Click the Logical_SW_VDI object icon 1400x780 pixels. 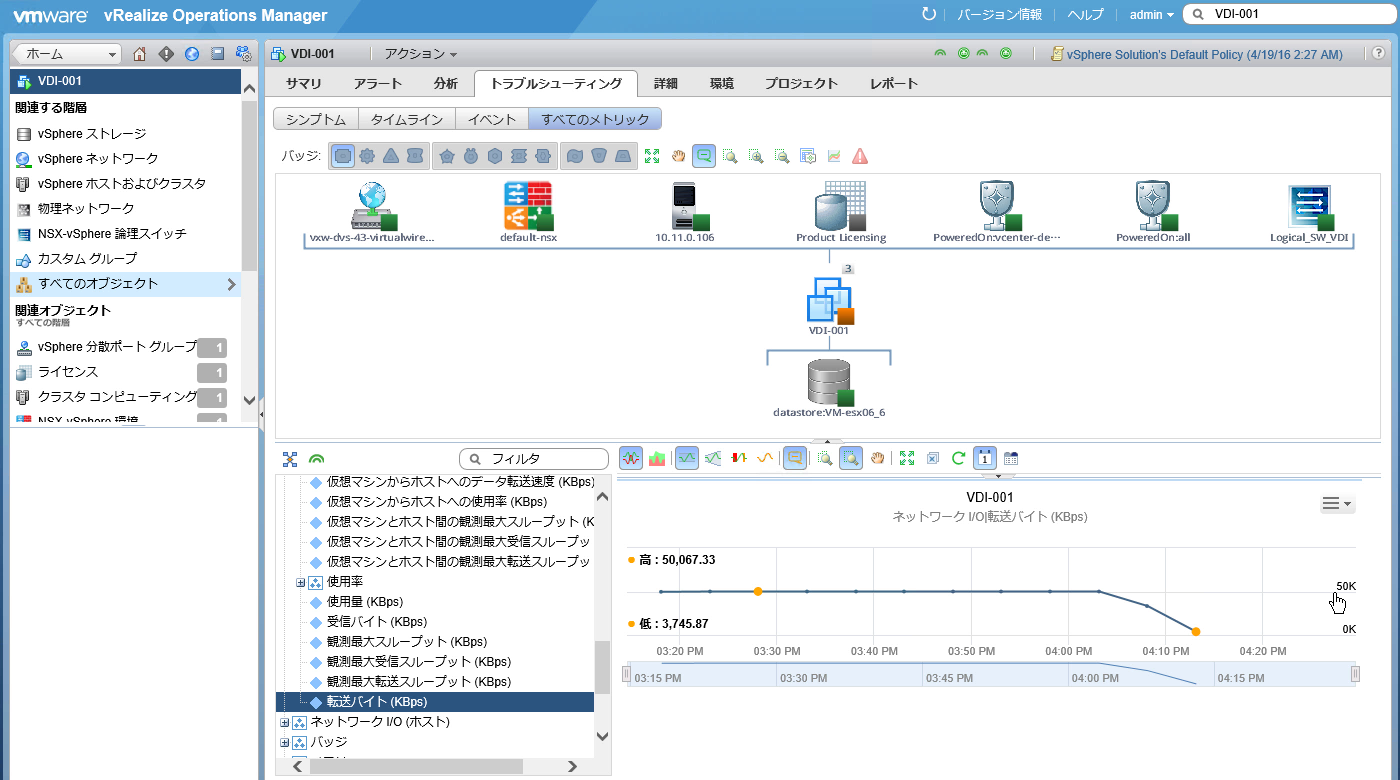pos(1311,208)
